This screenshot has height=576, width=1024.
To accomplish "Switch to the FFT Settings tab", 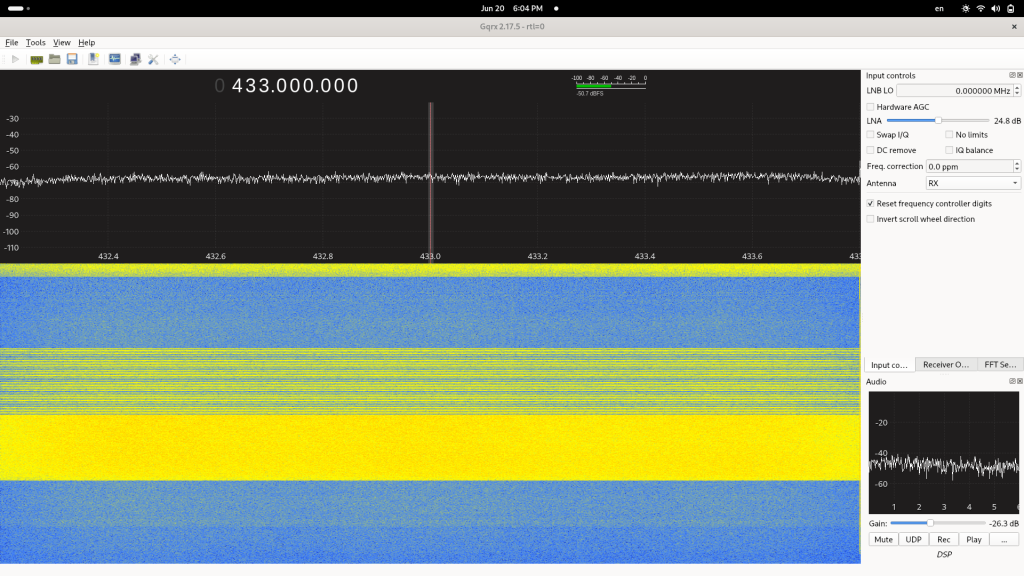I will pos(1000,364).
